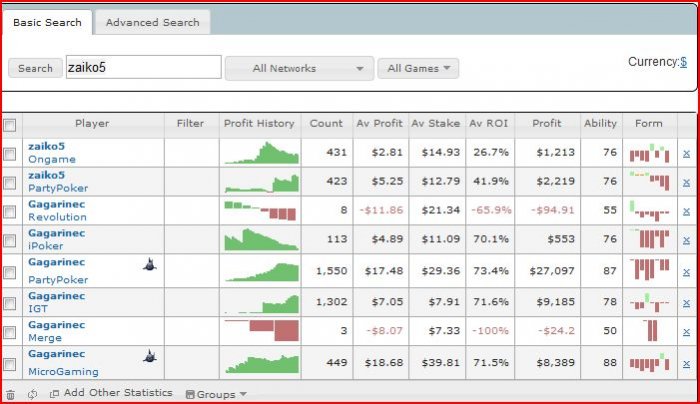Change currency via the $ link
Screen dimensions: 700x404
click(x=683, y=62)
